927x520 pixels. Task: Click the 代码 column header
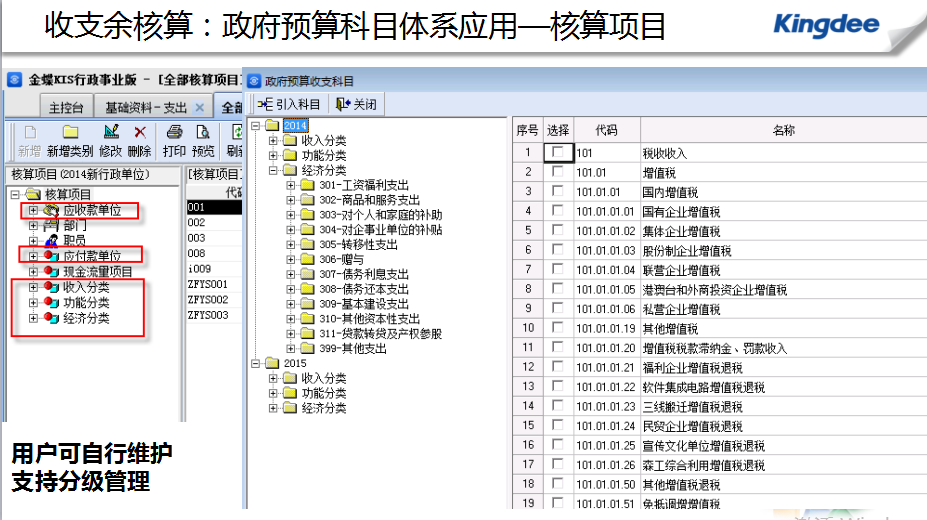606,130
